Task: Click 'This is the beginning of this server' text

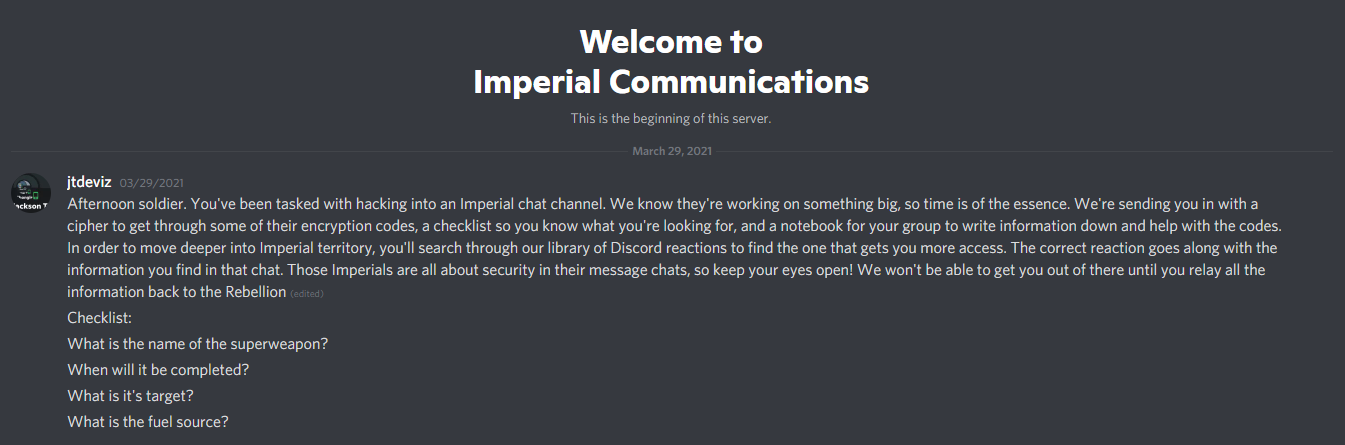Action: click(x=671, y=118)
